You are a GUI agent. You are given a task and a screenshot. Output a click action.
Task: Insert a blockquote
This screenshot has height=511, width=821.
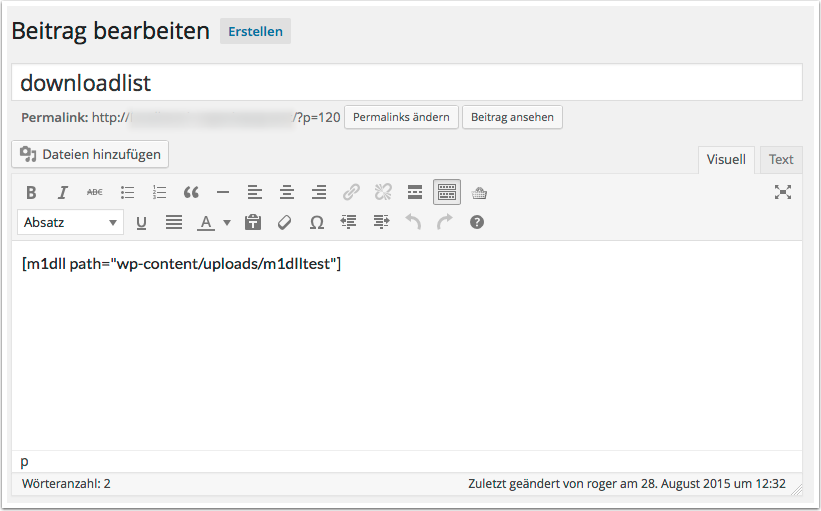pyautogui.click(x=191, y=193)
